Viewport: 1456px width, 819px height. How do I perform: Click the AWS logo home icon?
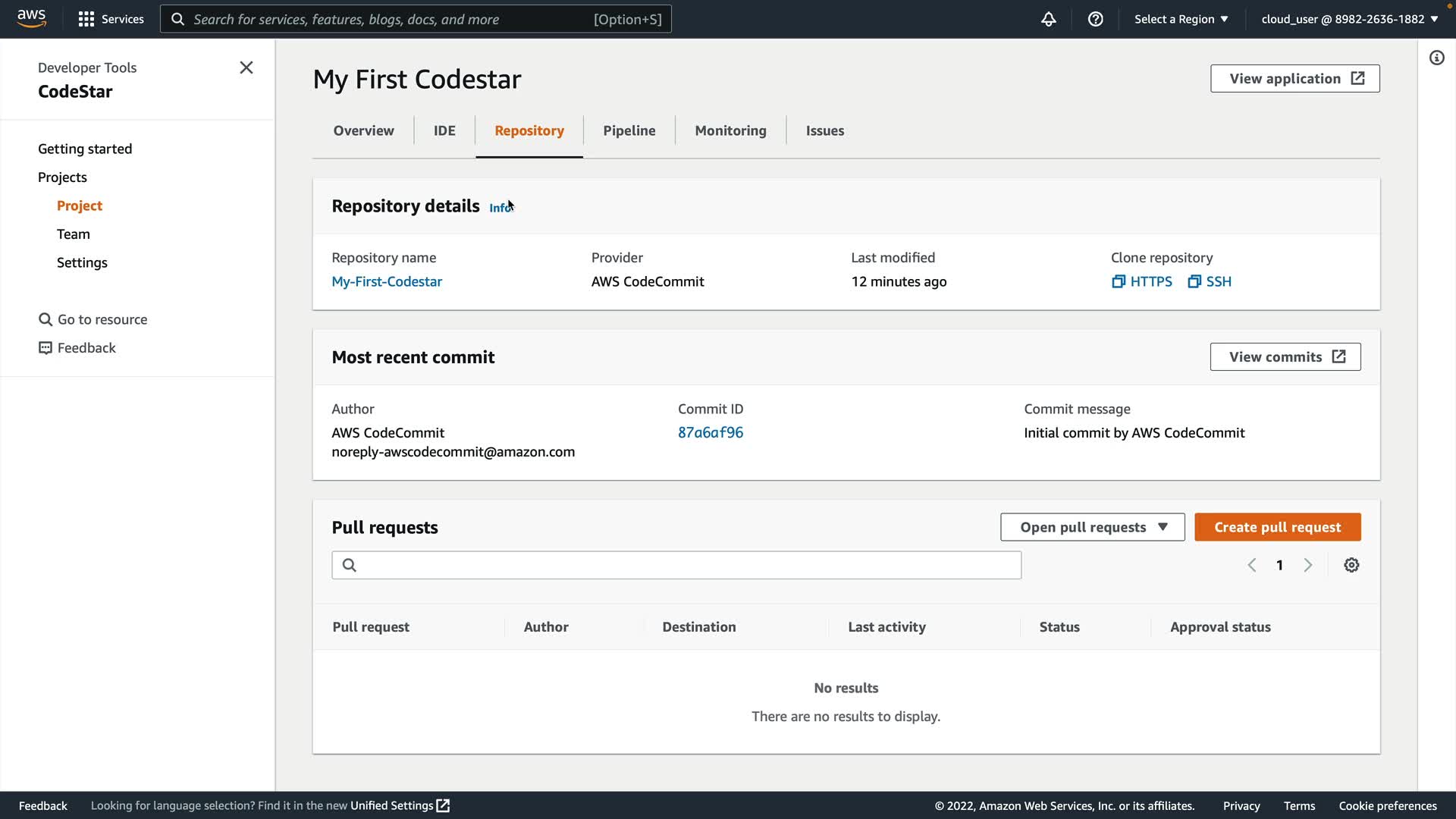click(31, 18)
